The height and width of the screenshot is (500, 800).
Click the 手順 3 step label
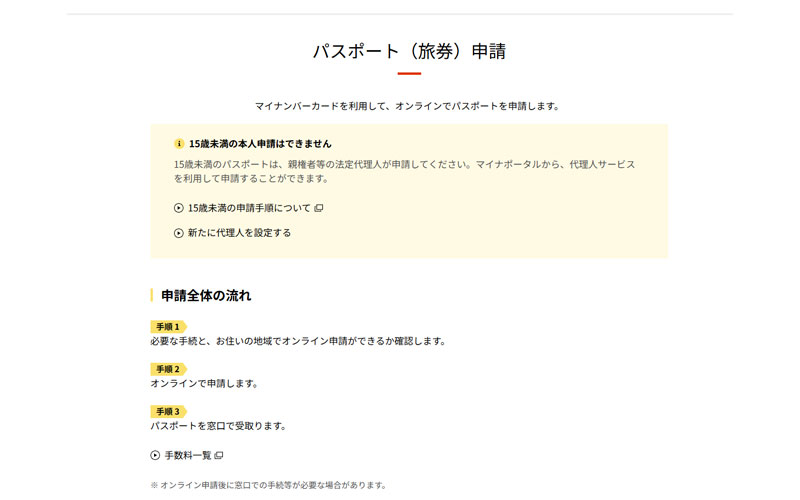pos(168,412)
